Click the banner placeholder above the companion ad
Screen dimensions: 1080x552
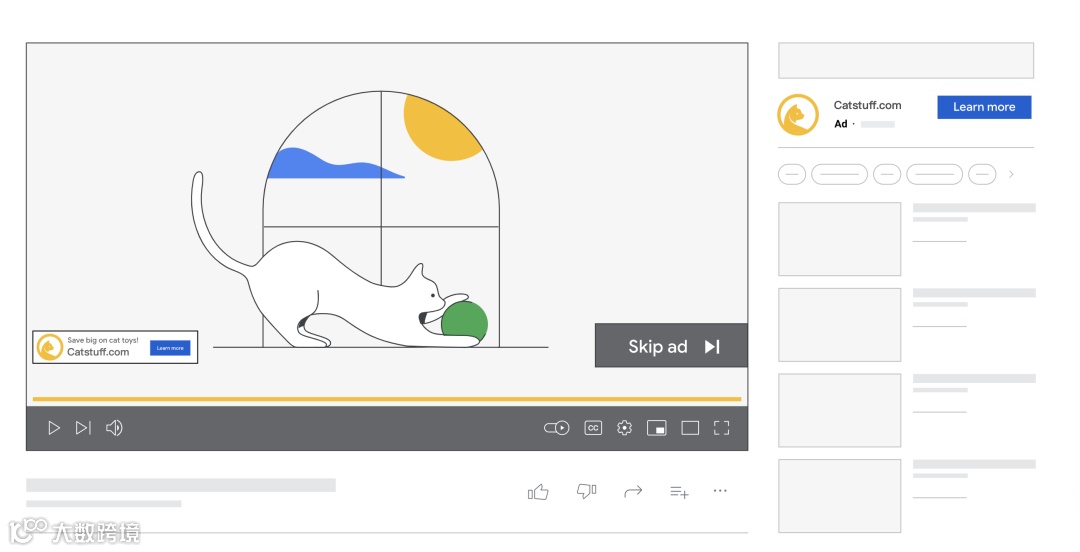(906, 61)
